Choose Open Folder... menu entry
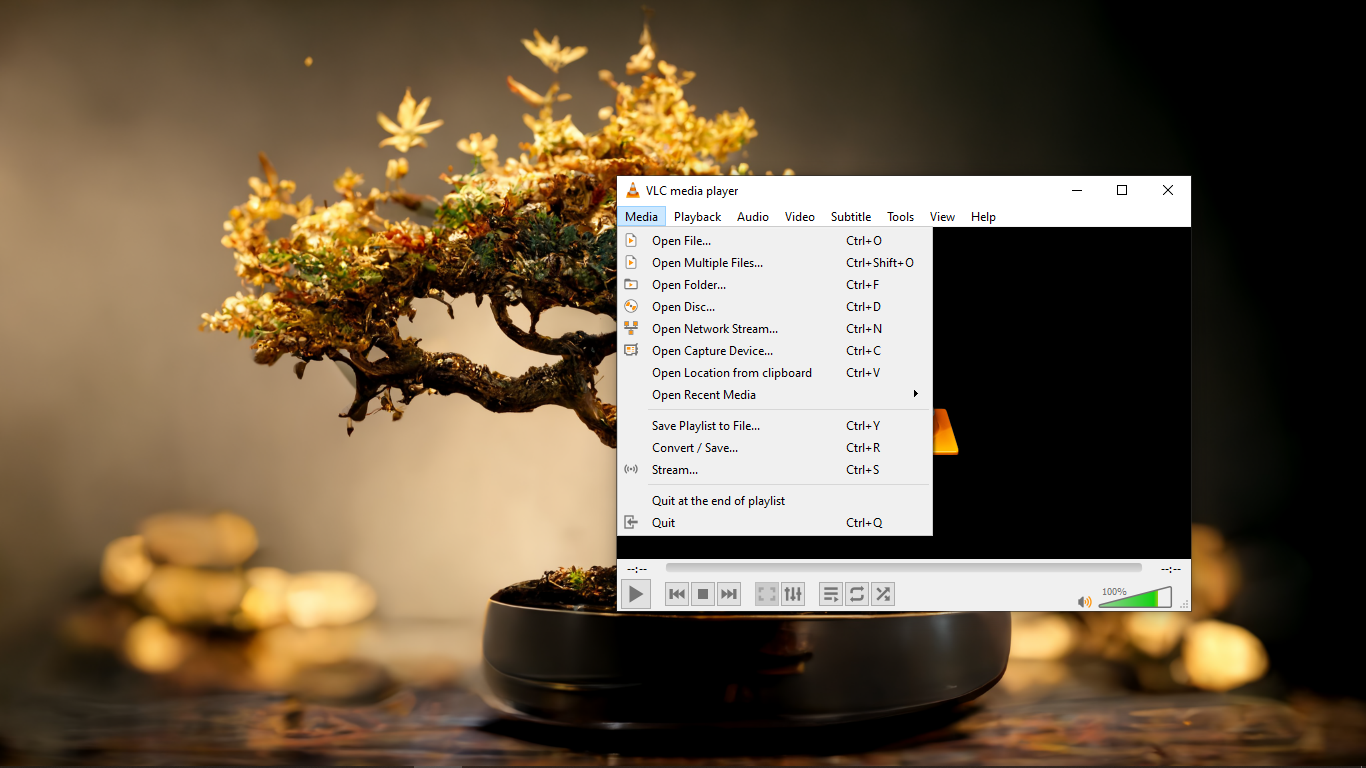 click(775, 284)
